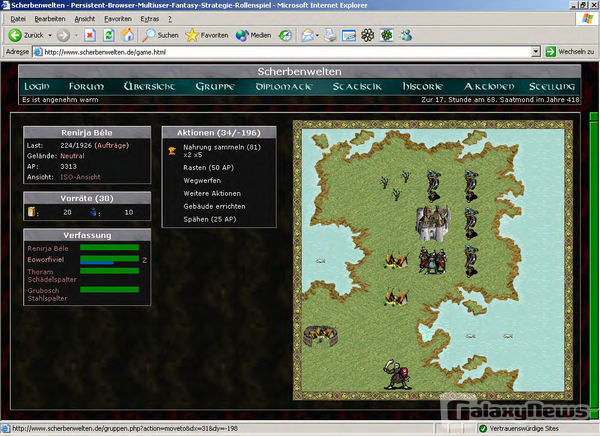The image size is (600, 436).
Task: Click the green Refresh page icon
Action: pyautogui.click(x=109, y=35)
